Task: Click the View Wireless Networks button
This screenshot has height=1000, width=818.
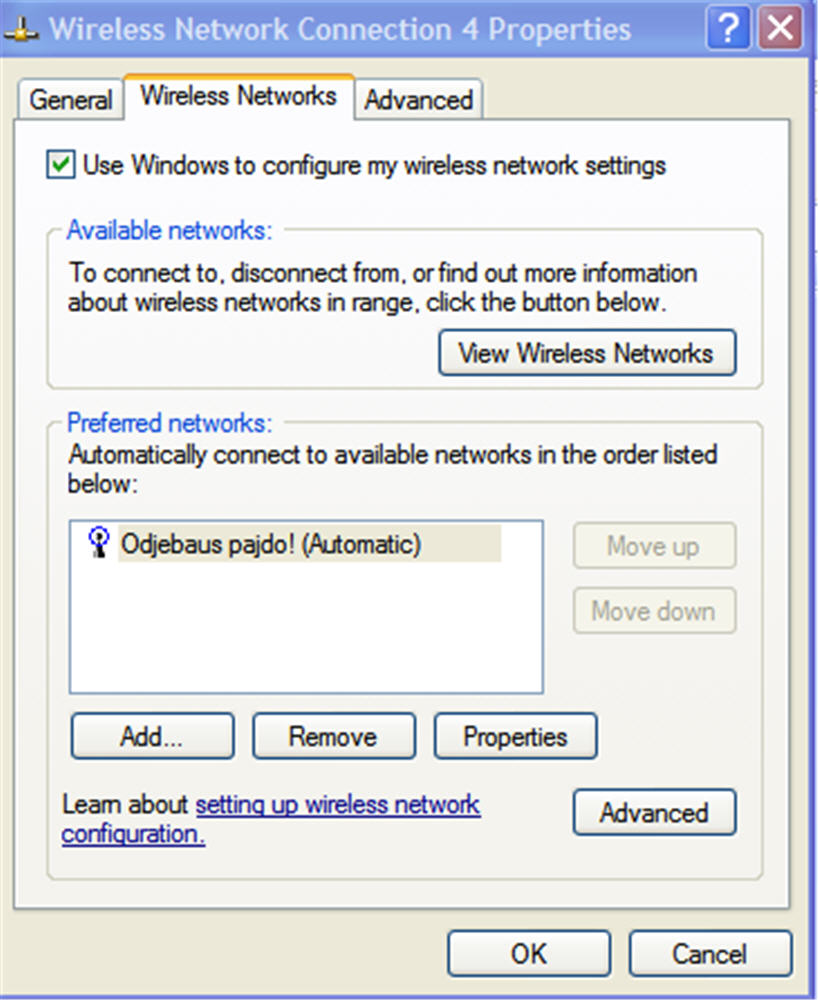Action: [586, 353]
